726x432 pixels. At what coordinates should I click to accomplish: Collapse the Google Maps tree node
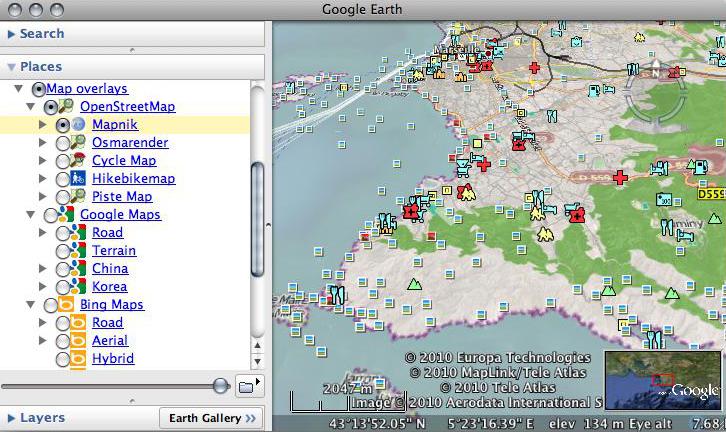31,214
